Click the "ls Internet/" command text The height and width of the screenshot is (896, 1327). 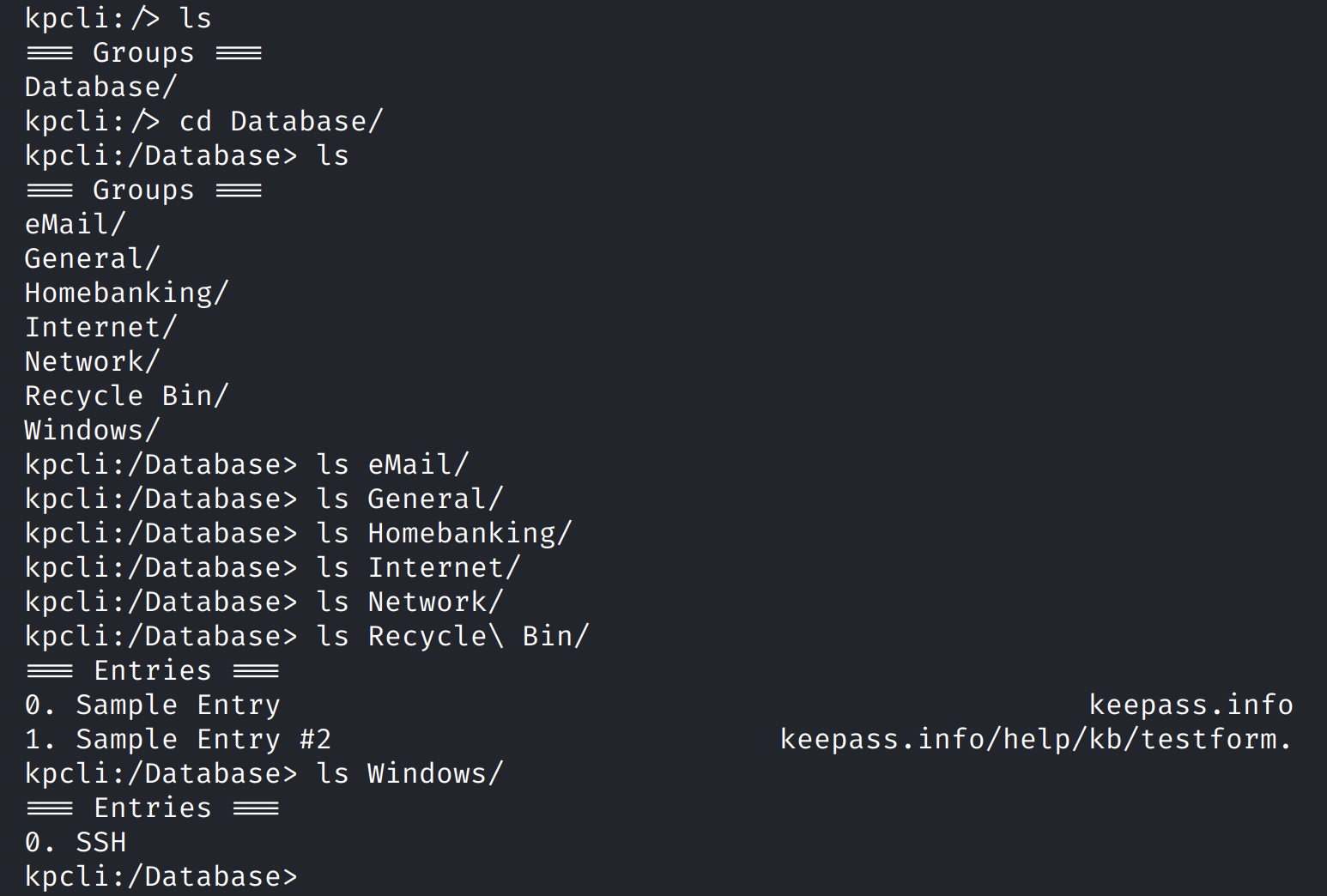coord(418,567)
